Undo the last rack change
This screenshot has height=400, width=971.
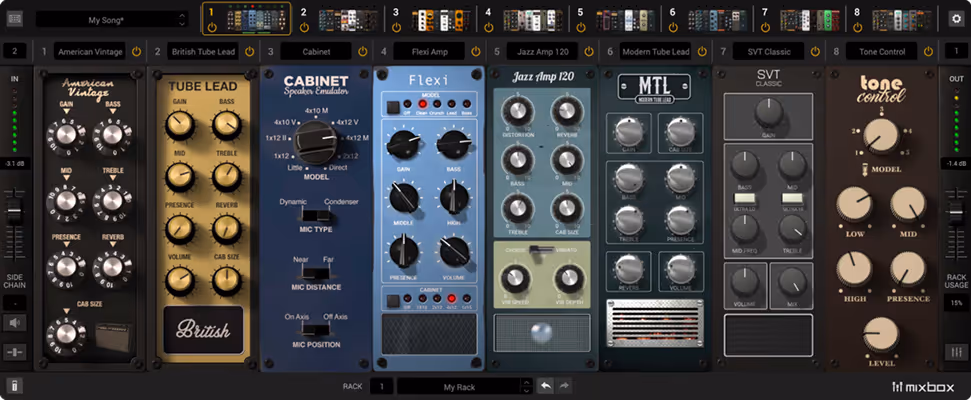[545, 386]
